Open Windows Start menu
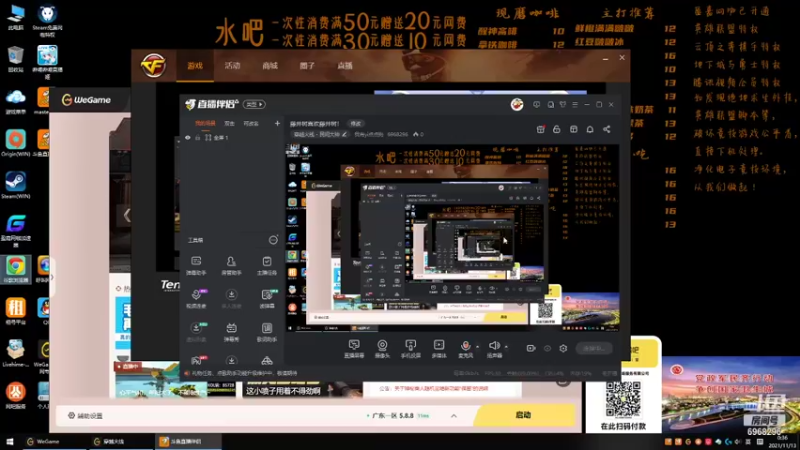 (x=10, y=441)
